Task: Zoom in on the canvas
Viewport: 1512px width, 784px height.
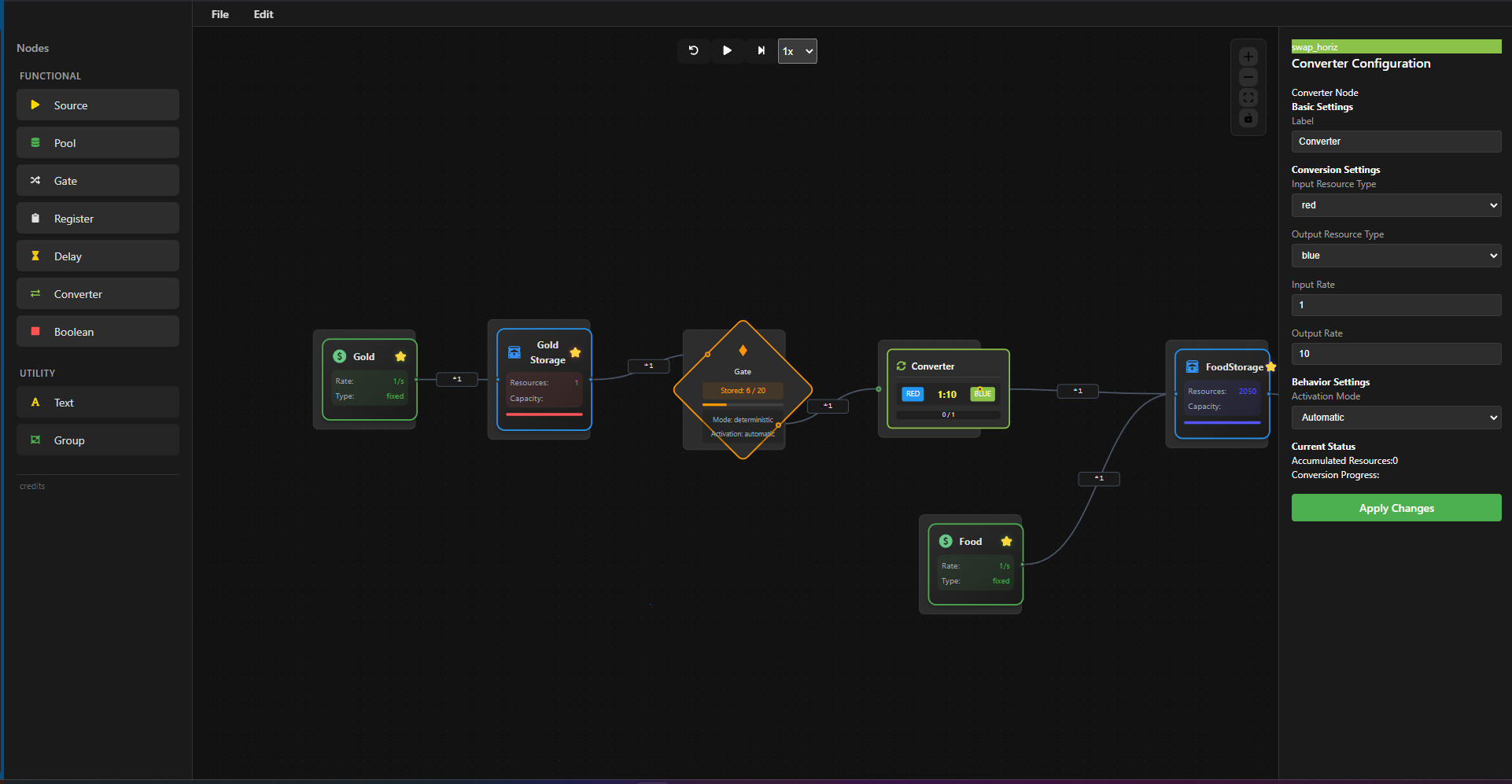Action: coord(1248,57)
